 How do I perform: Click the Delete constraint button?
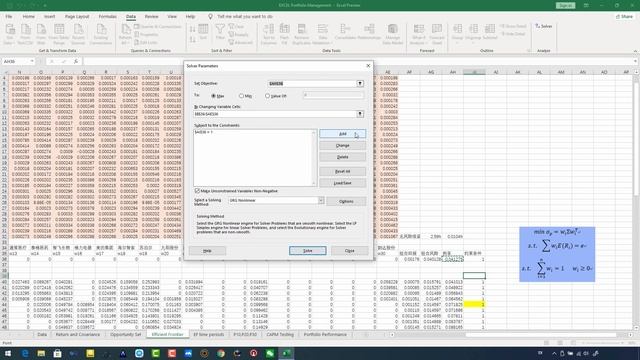point(342,157)
